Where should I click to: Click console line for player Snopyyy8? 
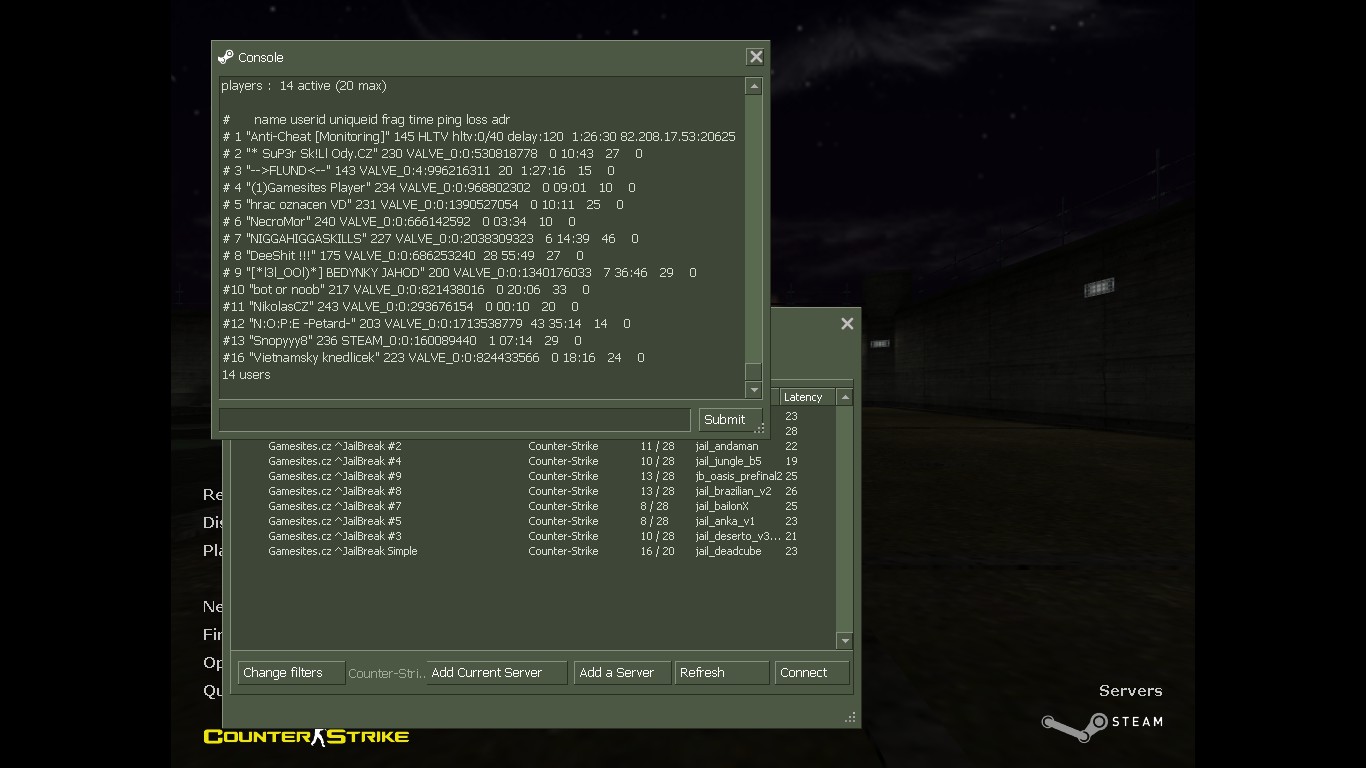coord(402,340)
